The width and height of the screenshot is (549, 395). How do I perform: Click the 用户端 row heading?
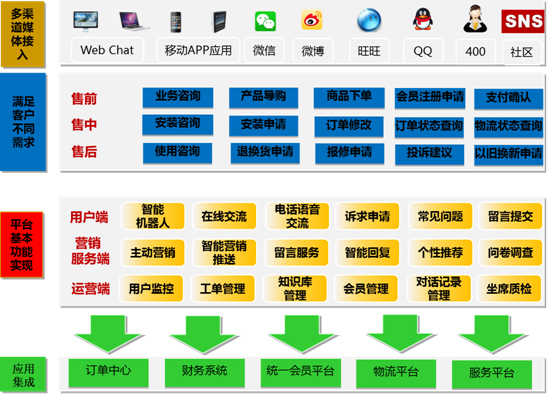pos(89,217)
